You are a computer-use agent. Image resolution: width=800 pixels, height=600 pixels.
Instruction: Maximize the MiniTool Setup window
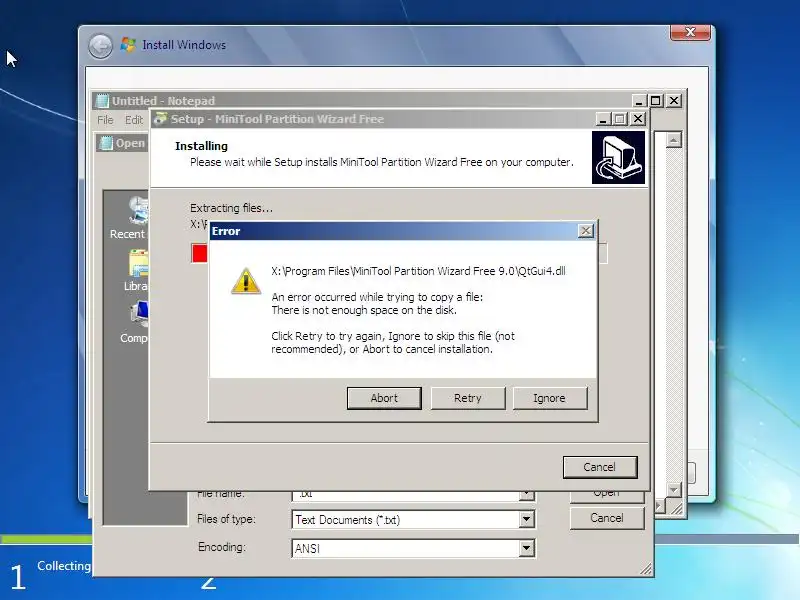tap(620, 119)
